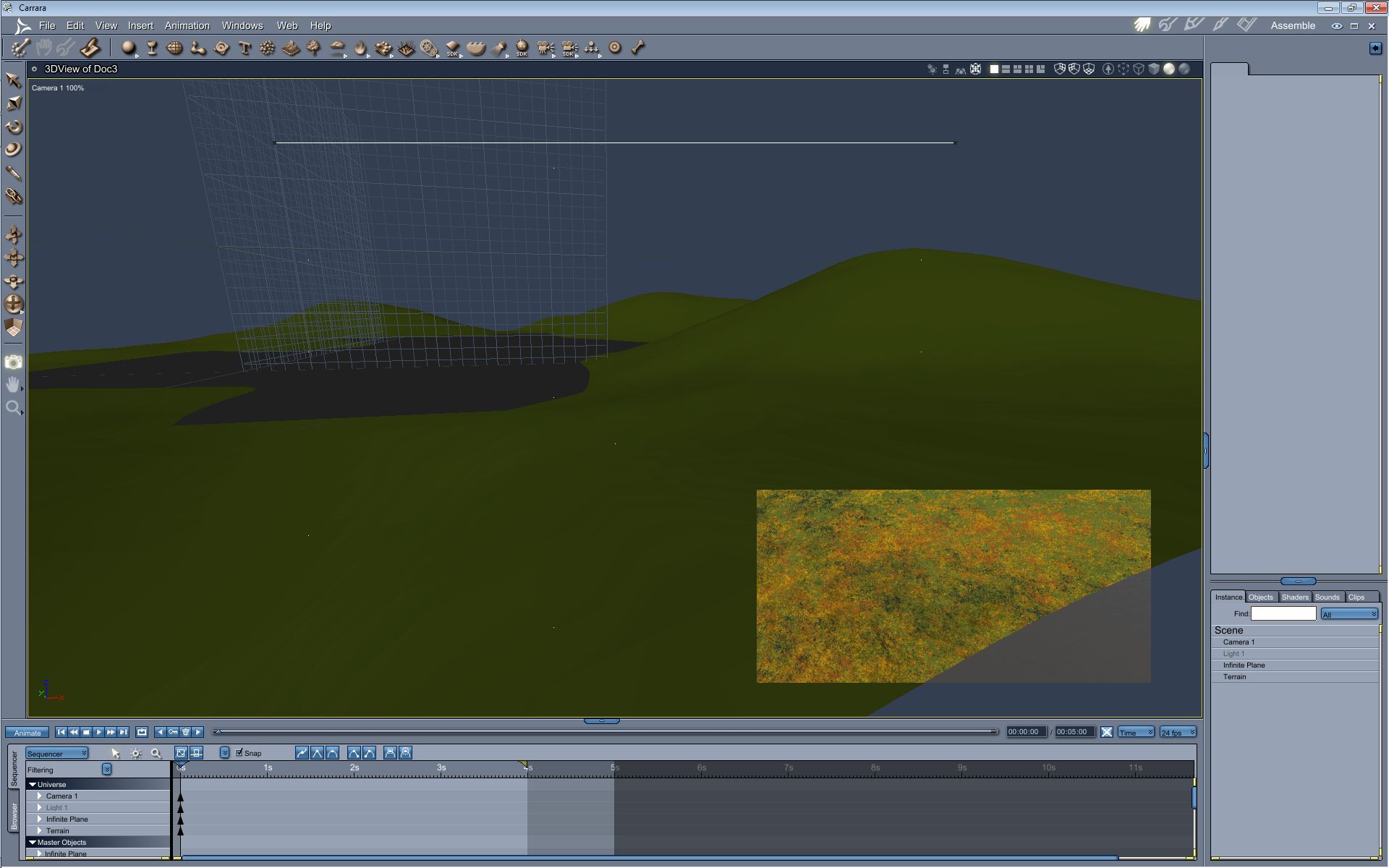Click the Find input field

[x=1283, y=613]
